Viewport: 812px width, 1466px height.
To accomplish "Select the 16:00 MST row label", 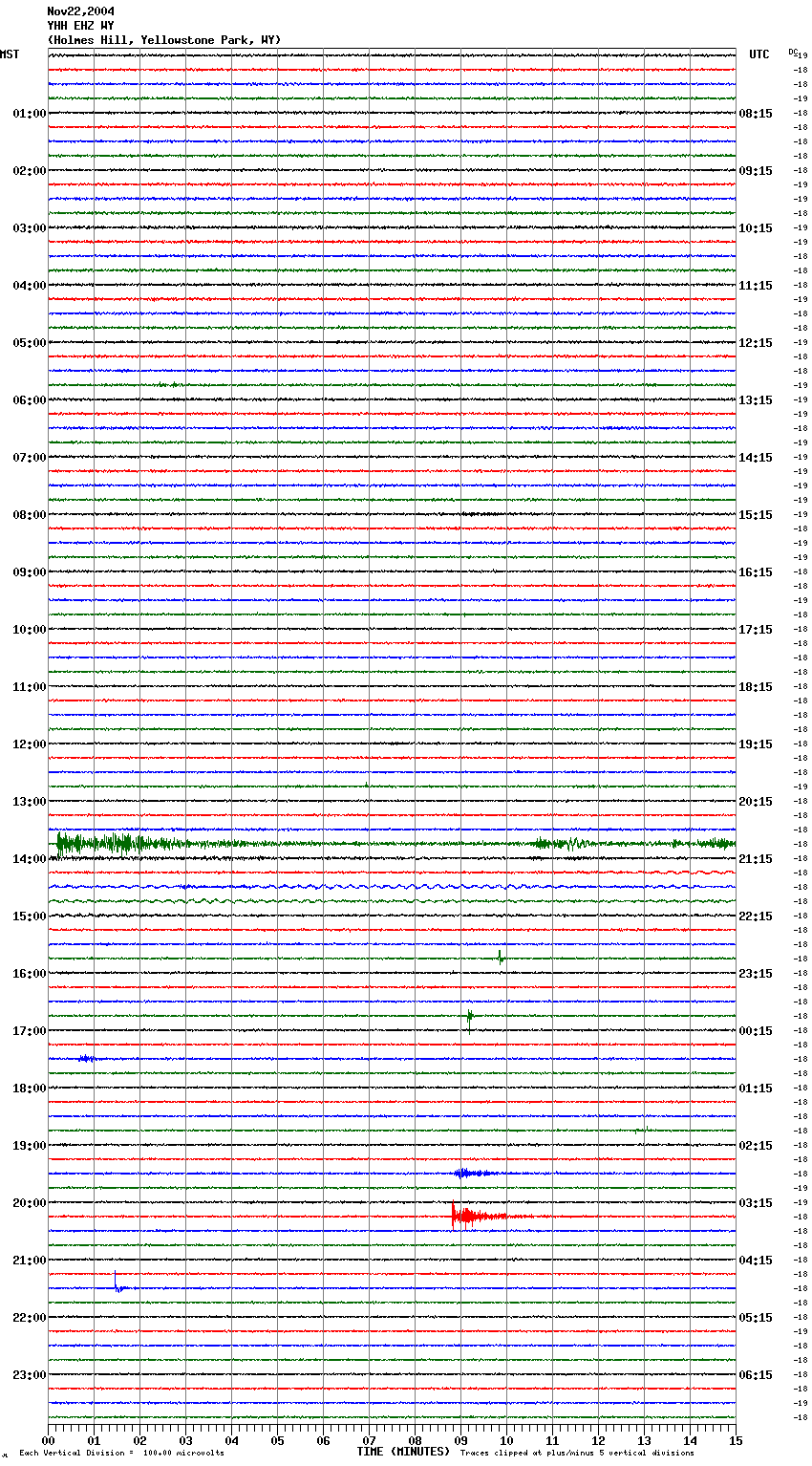I will click(29, 974).
